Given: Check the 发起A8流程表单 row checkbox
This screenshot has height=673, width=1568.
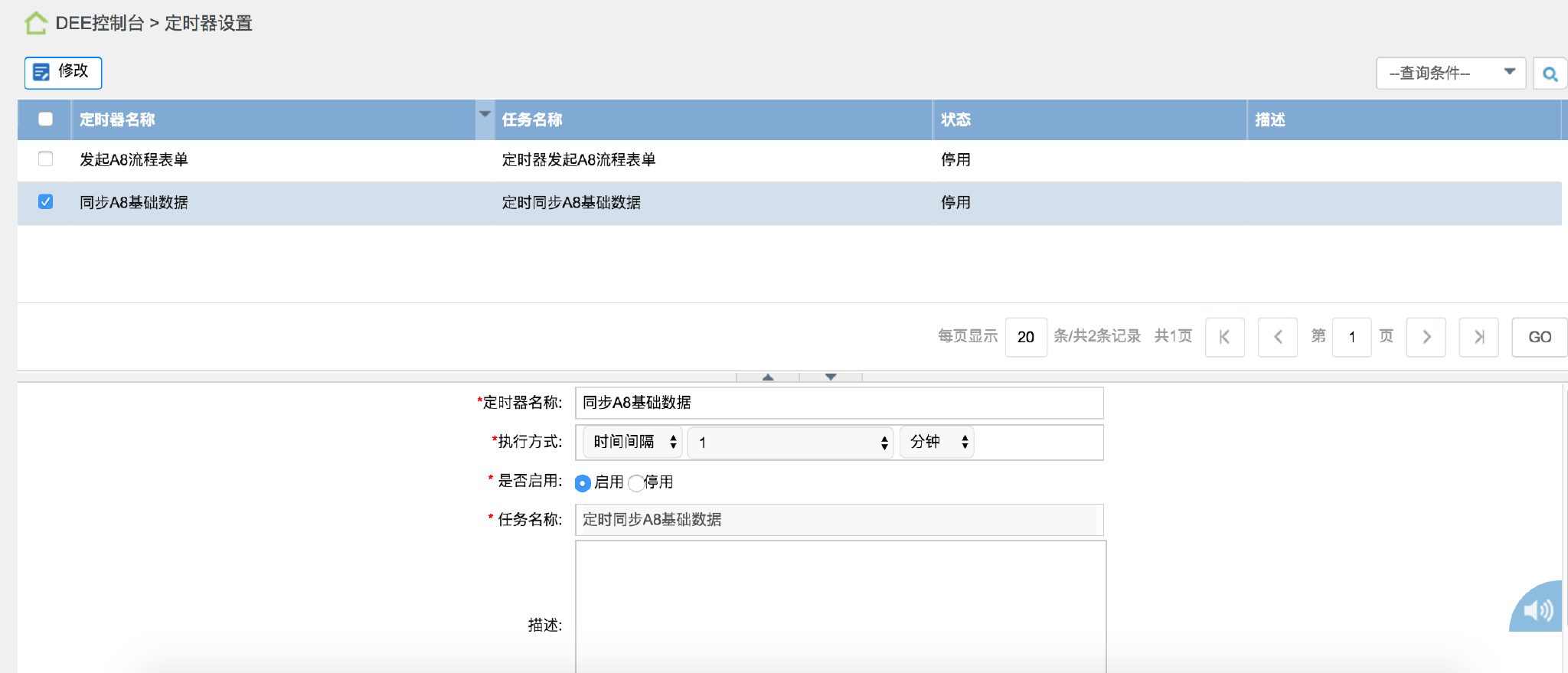Looking at the screenshot, I should tap(46, 159).
